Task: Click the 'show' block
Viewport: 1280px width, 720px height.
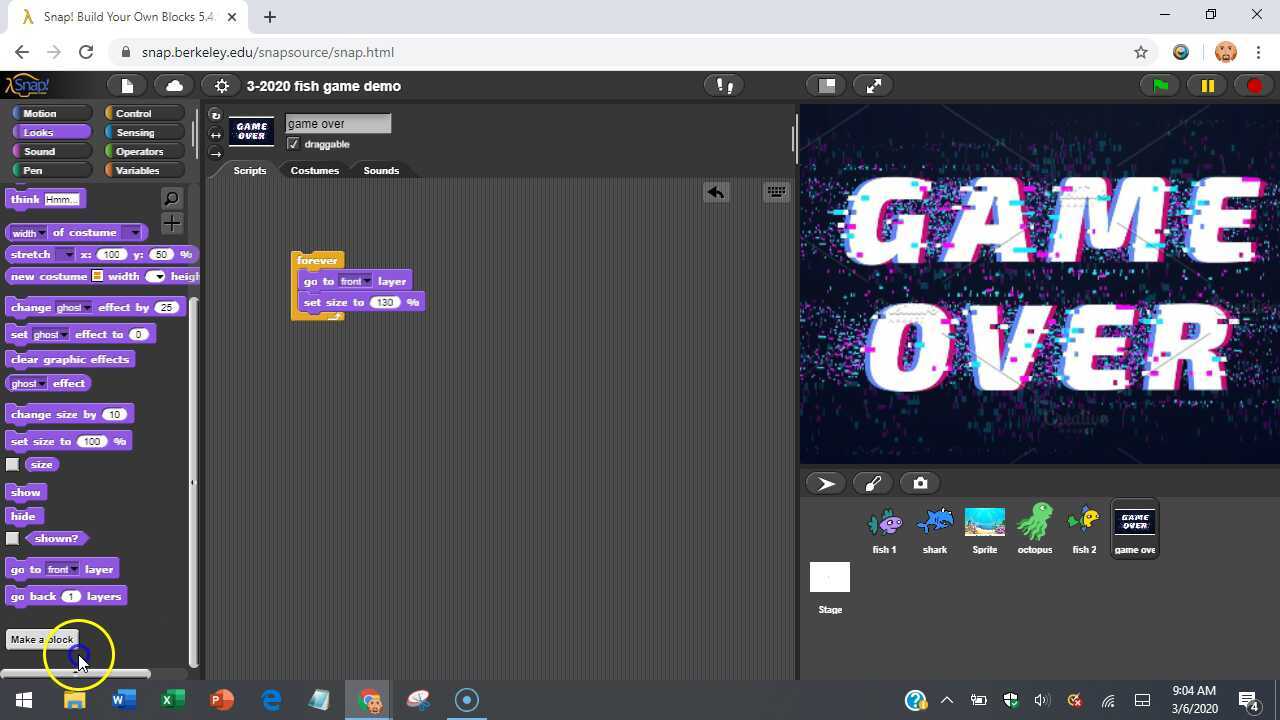Action: [26, 492]
